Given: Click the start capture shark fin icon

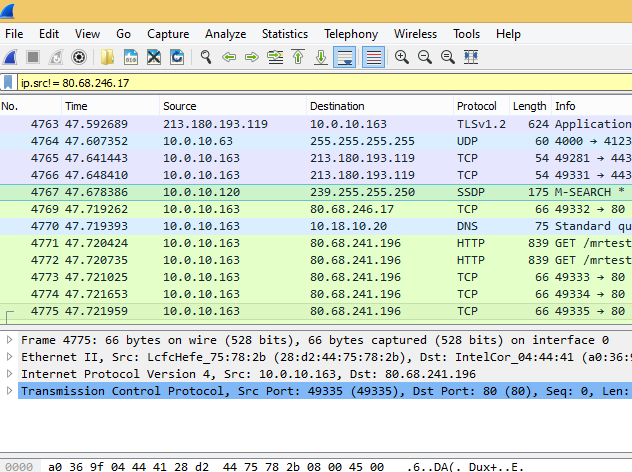Looking at the screenshot, I should [11, 57].
